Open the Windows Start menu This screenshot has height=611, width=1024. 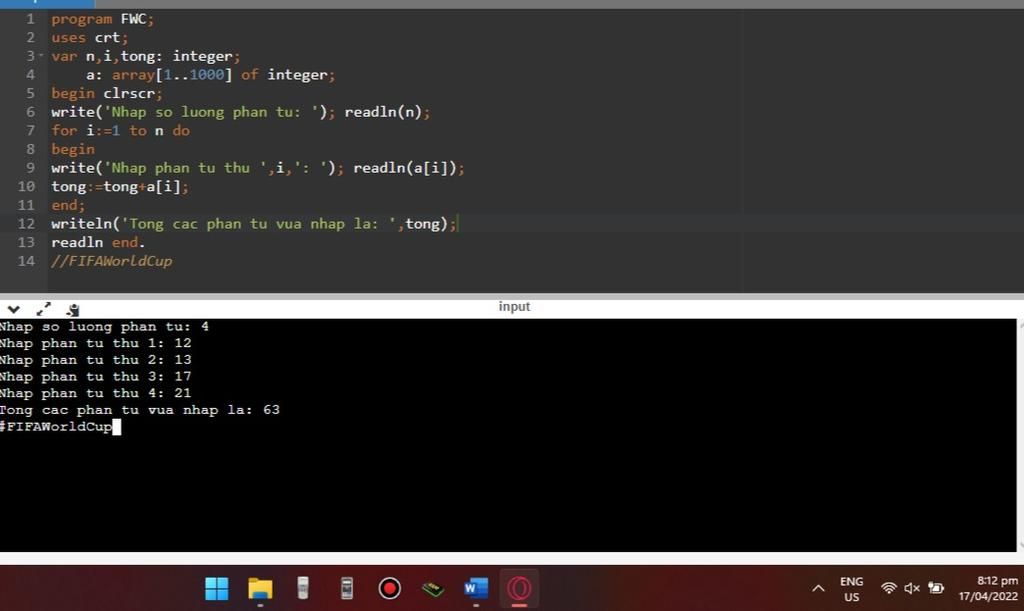point(217,589)
